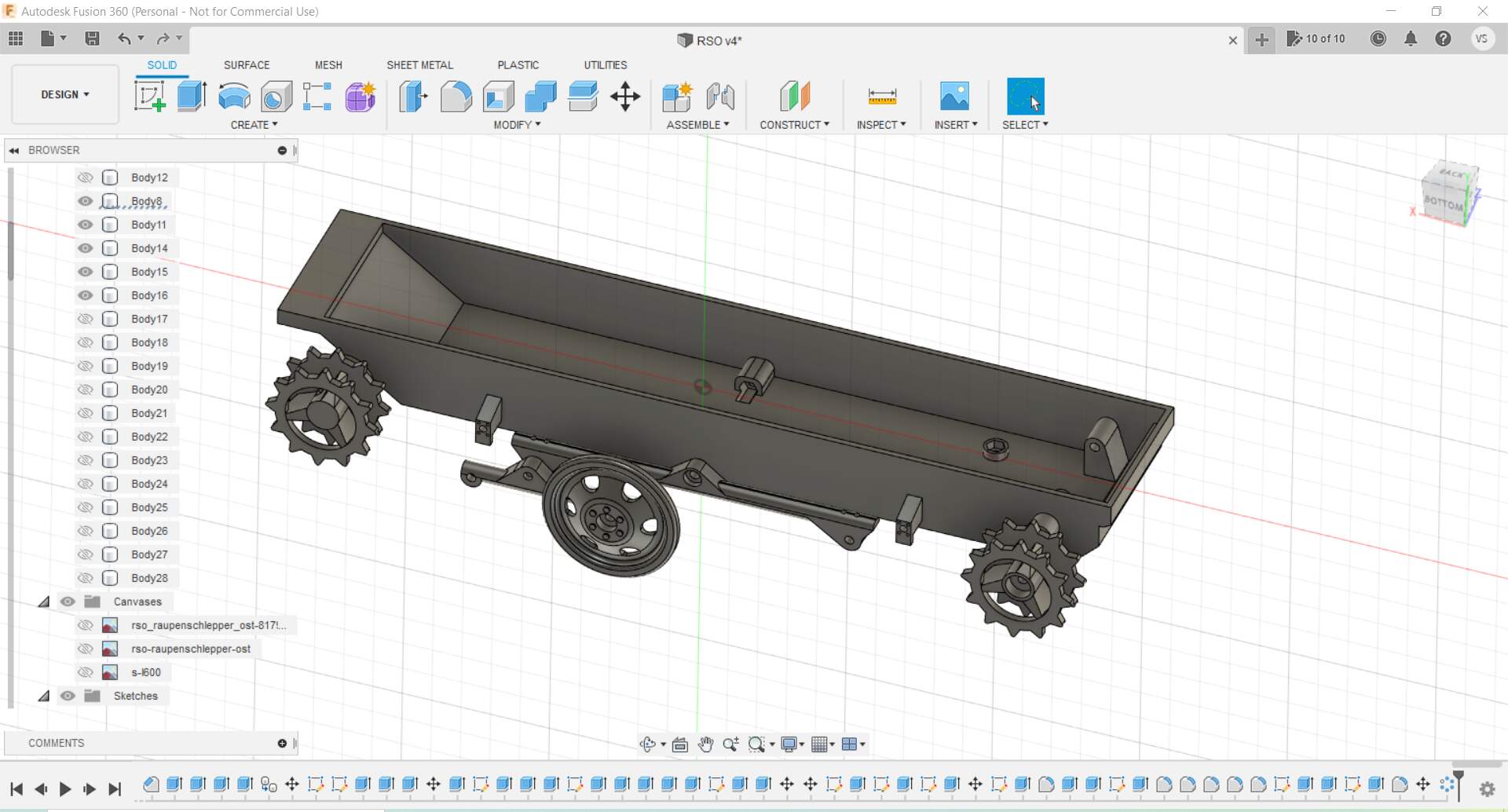Hide Body11 using its eye icon
This screenshot has height=812, width=1508.
(x=86, y=225)
